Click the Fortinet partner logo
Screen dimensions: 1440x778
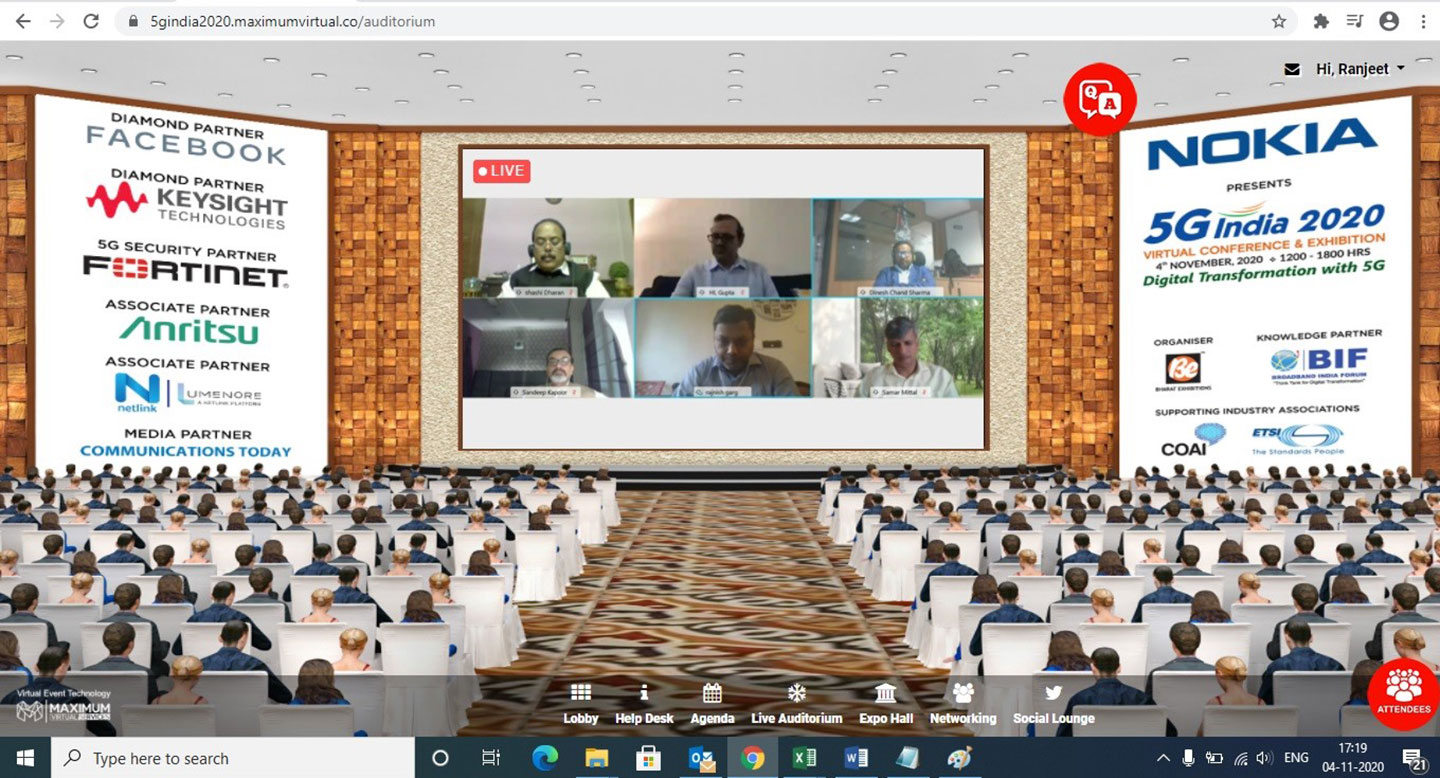tap(186, 269)
